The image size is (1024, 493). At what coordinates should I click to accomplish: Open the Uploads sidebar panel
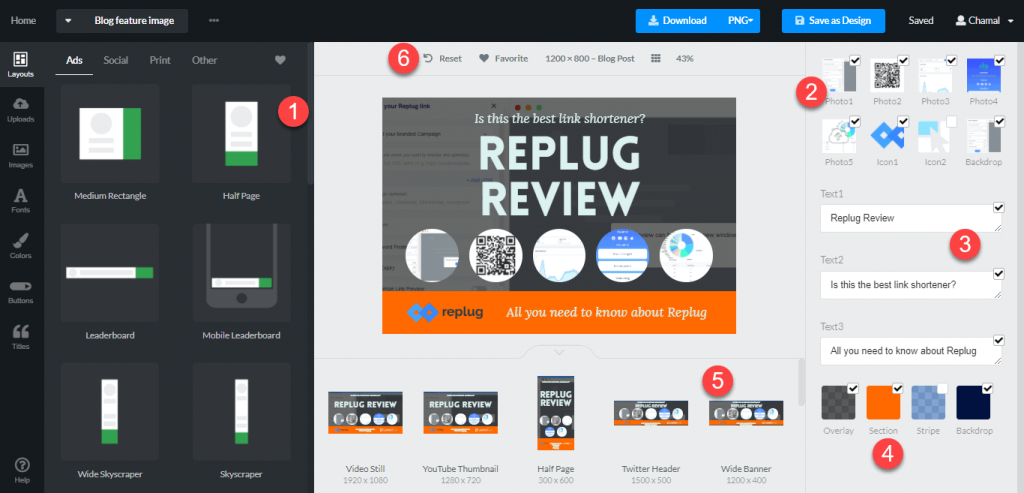tap(21, 110)
